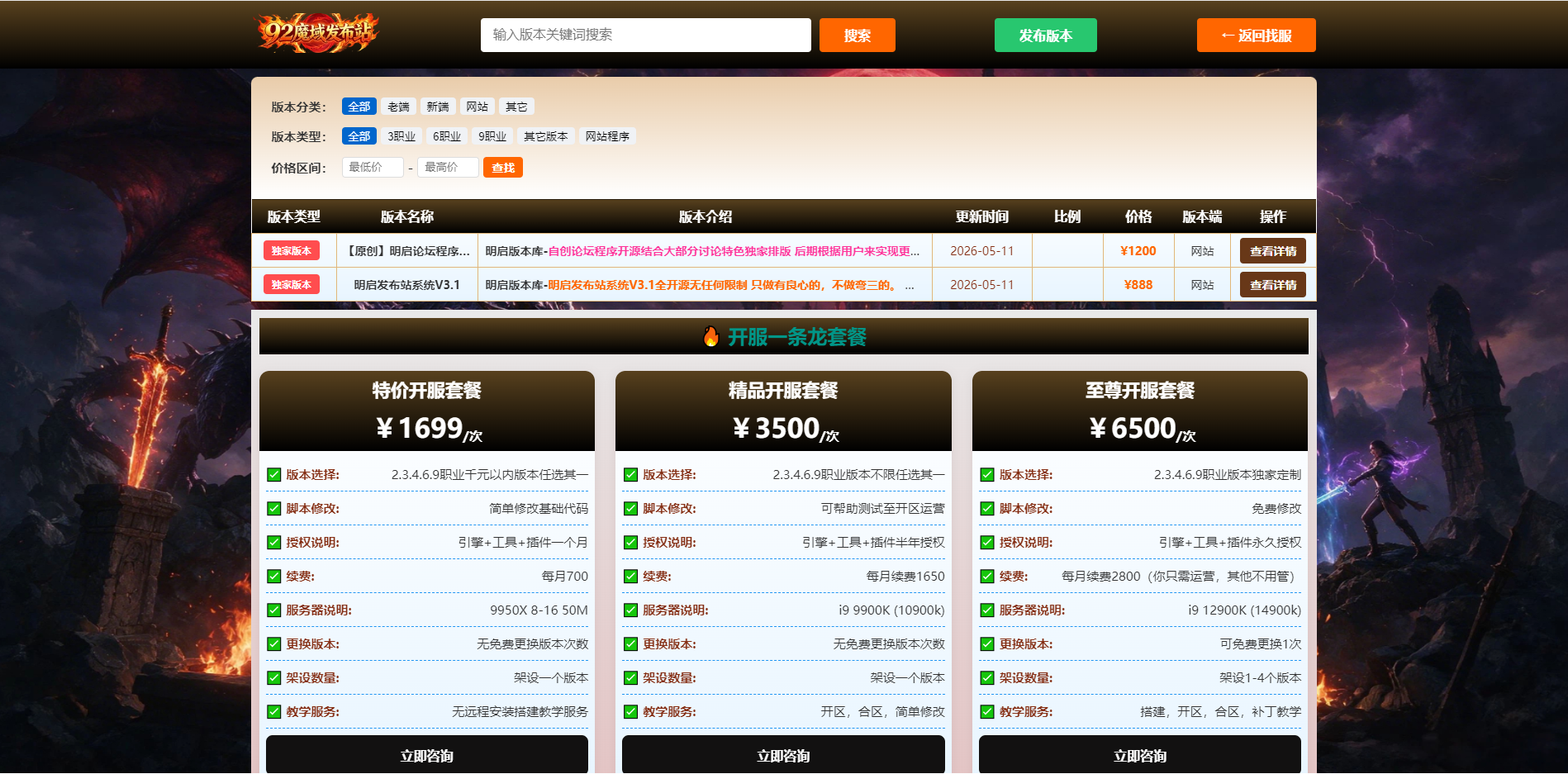This screenshot has width=1568, height=774.
Task: Choose 其它 under 版本分类
Action: (x=516, y=107)
